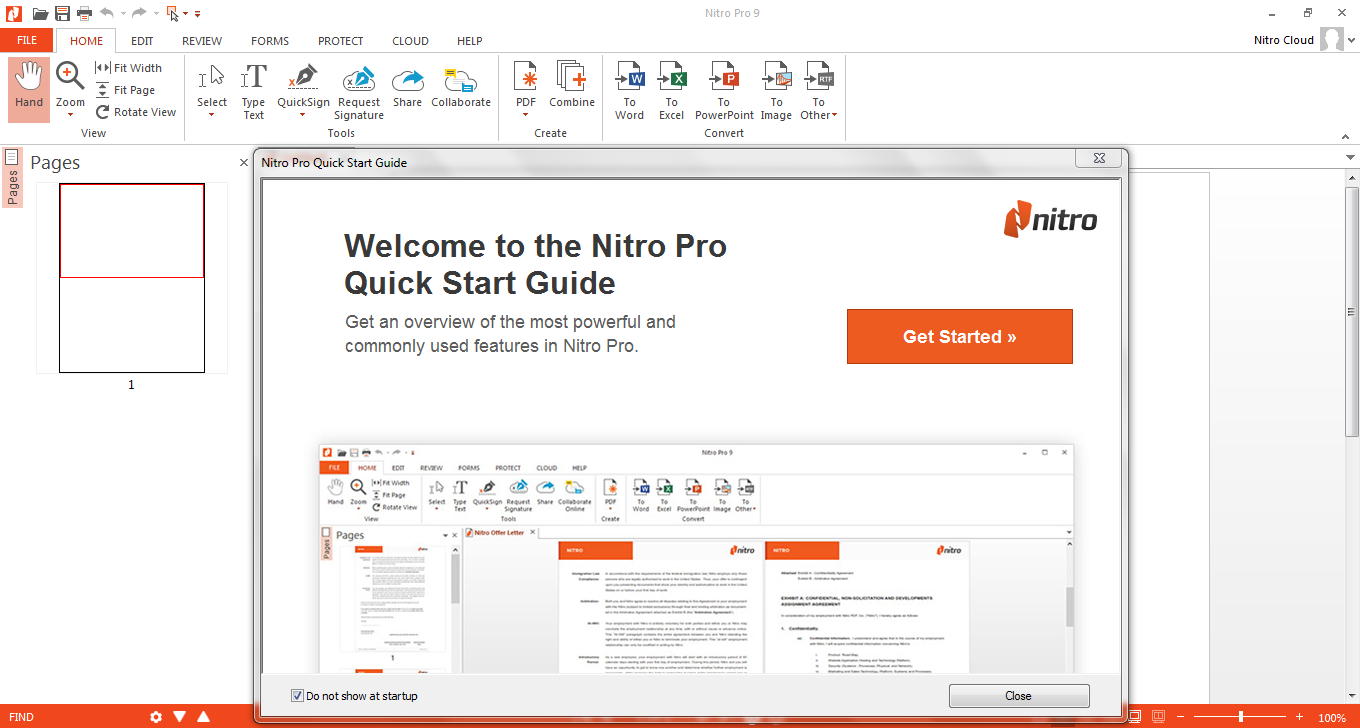Switch to the HOME ribbon tab
Image resolution: width=1360 pixels, height=728 pixels.
click(x=86, y=41)
